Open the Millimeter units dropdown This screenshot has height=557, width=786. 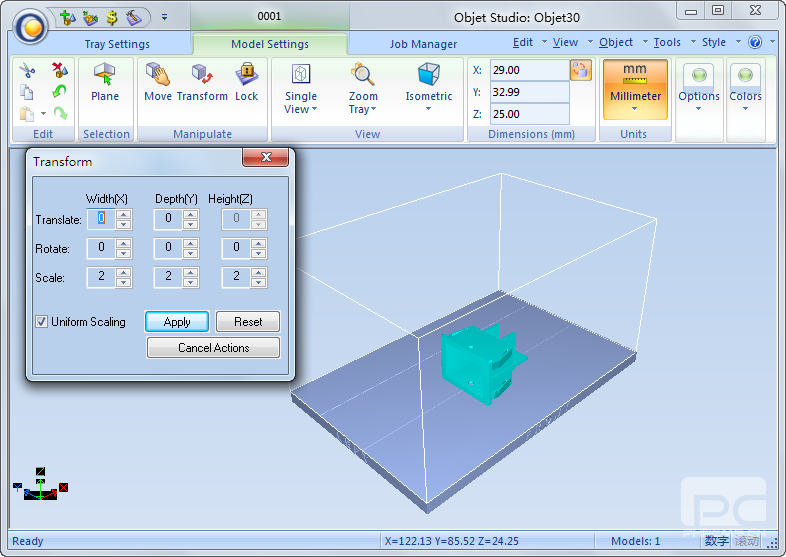[635, 88]
